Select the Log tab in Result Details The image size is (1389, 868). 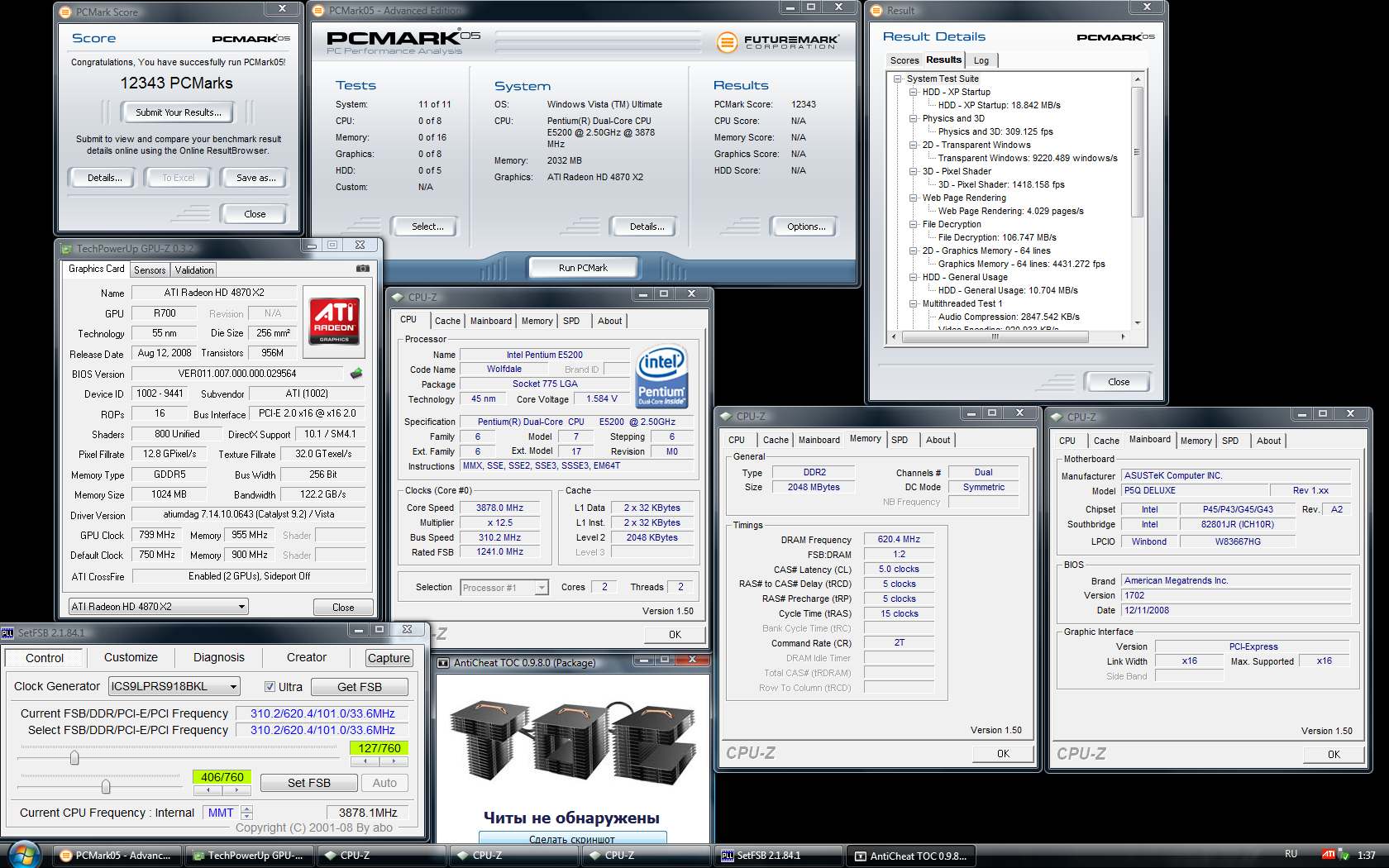(x=981, y=60)
